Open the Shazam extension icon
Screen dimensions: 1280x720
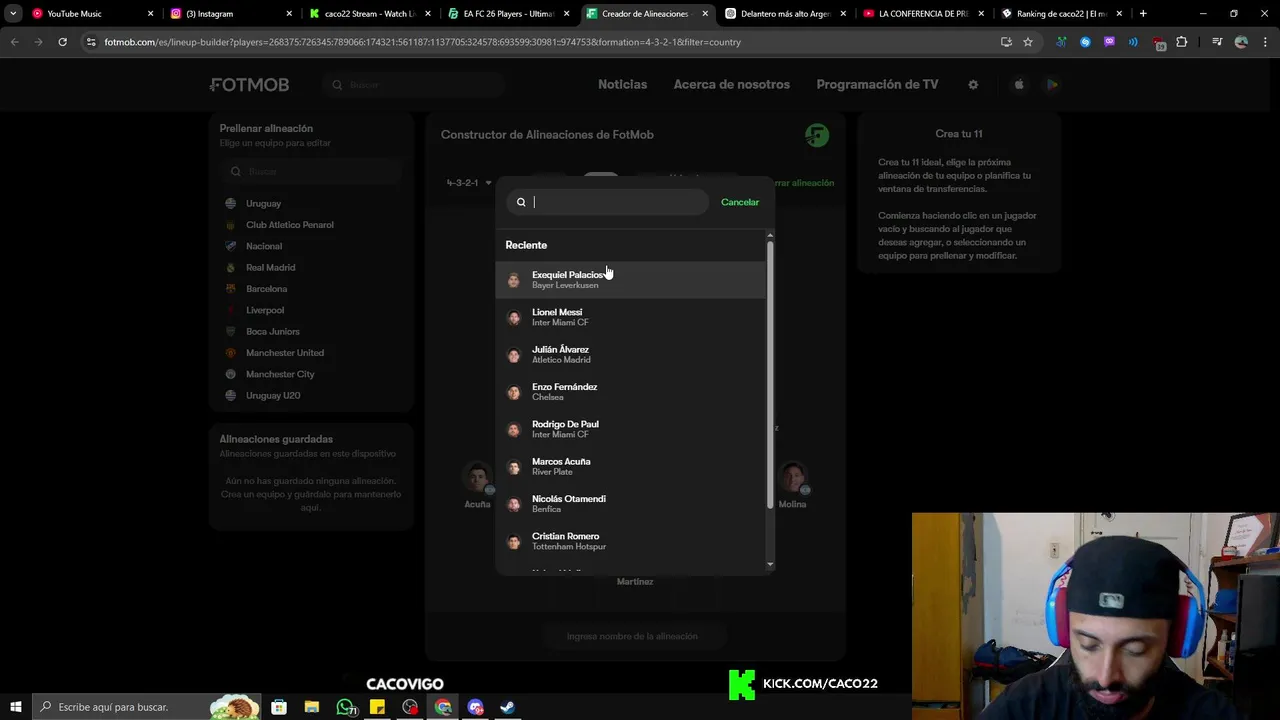click(1085, 42)
